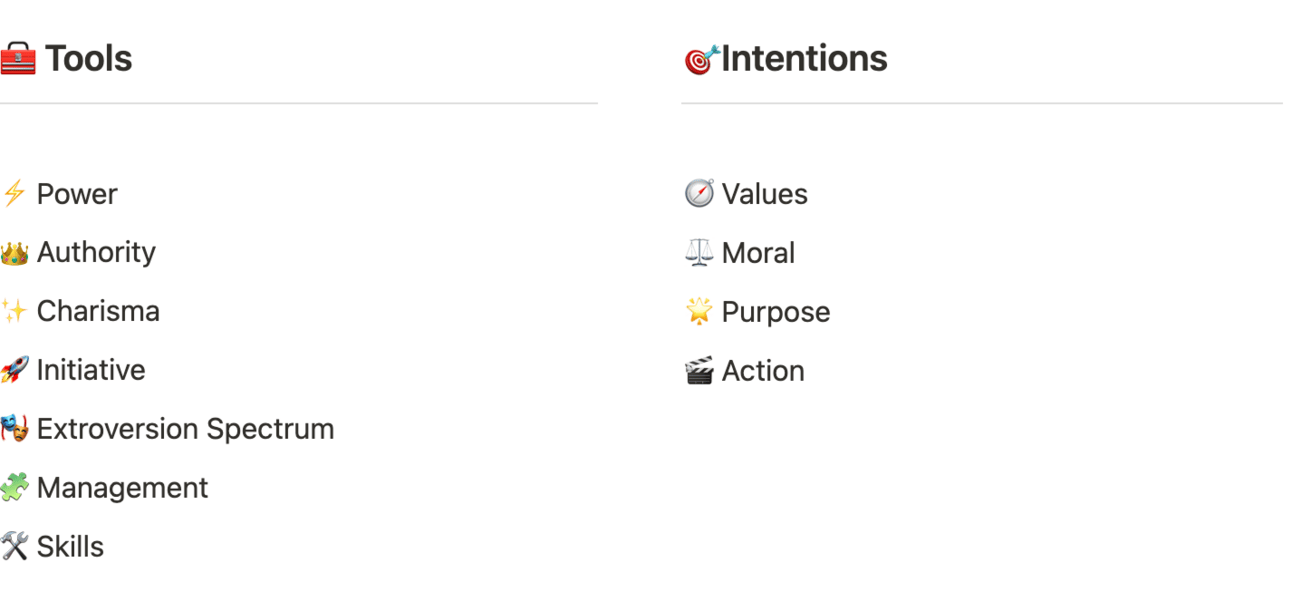Click the crown icon next to Authority
The height and width of the screenshot is (611, 1292).
(14, 252)
